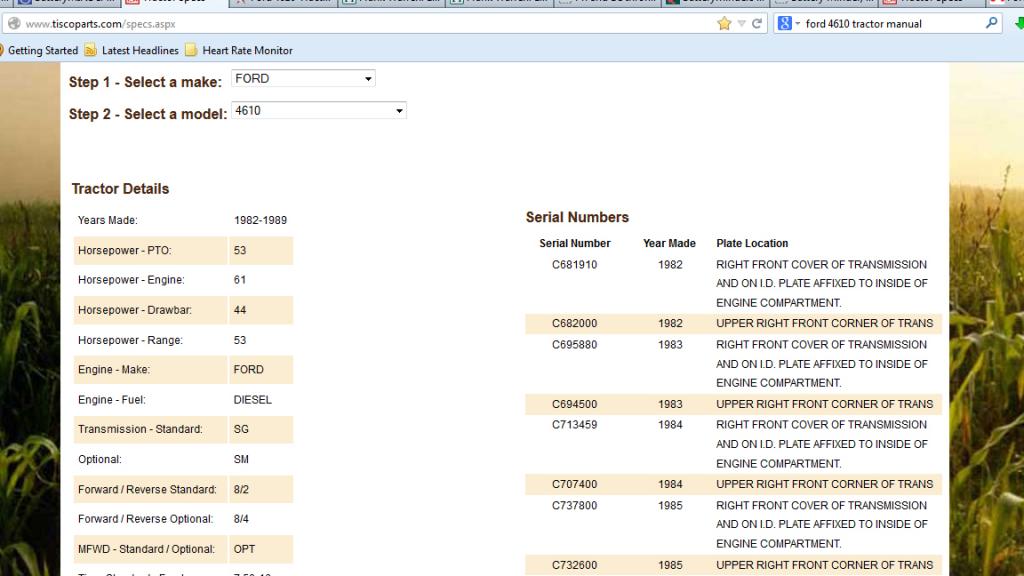Click serial number C694500
The image size is (1024, 576).
(575, 404)
